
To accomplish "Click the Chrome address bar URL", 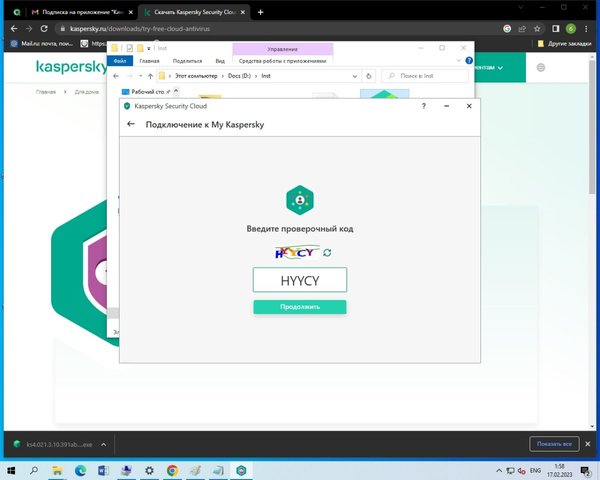I will click(140, 29).
